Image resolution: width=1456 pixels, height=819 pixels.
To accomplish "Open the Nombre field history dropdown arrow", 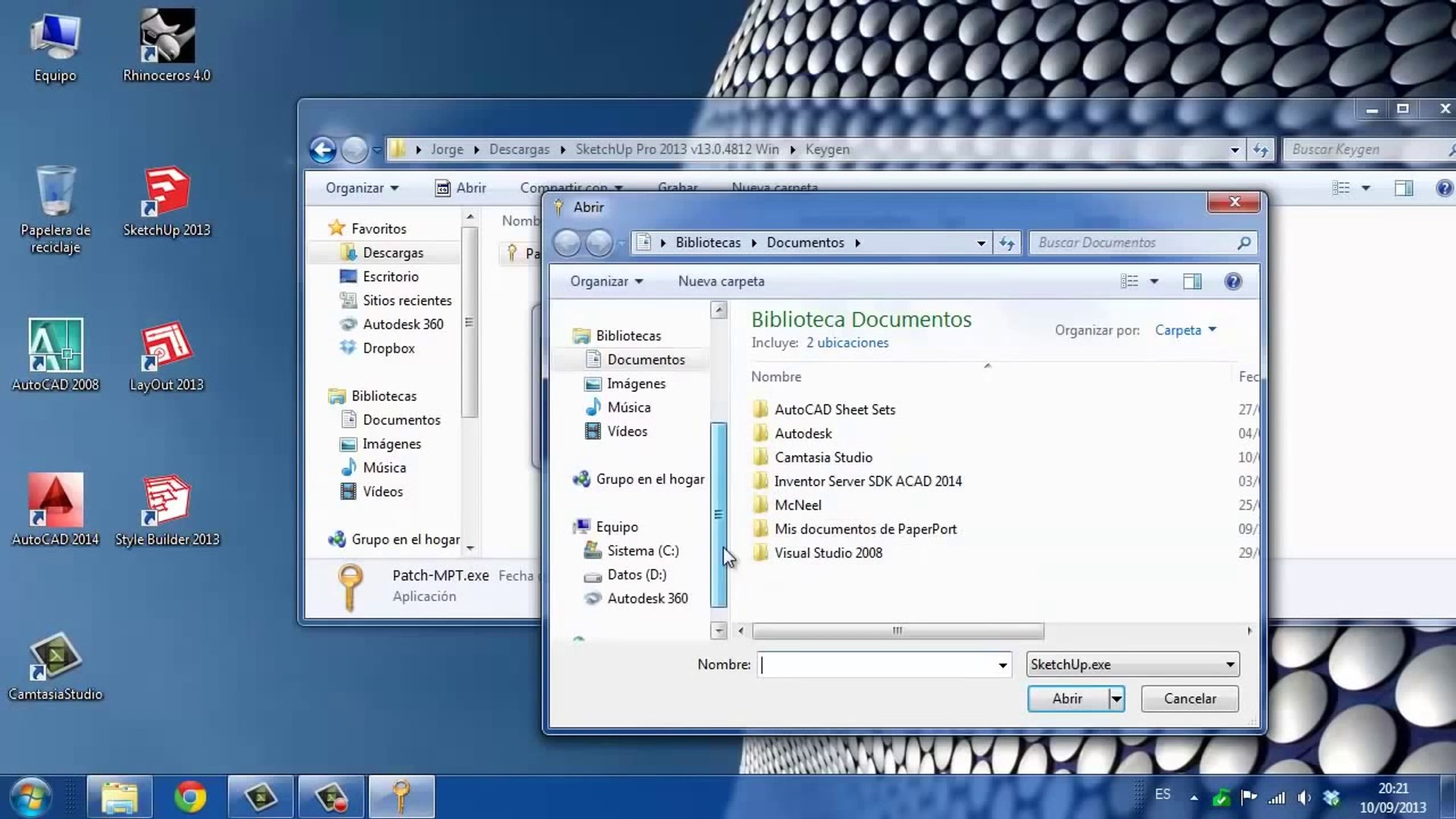I will [1003, 665].
